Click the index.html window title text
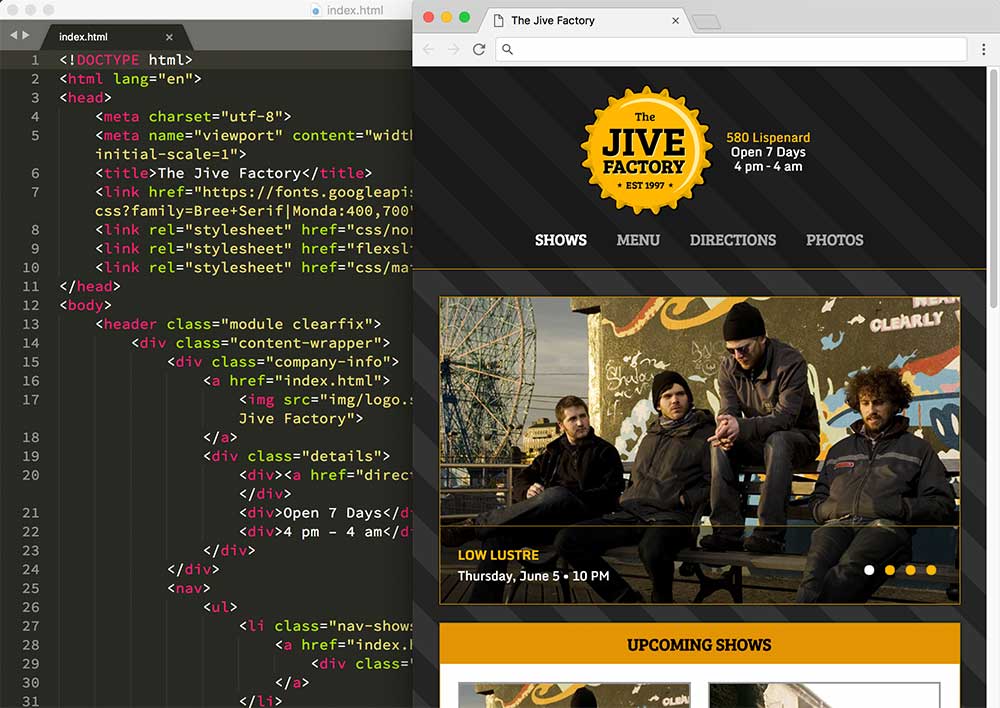Image resolution: width=1000 pixels, height=708 pixels. pyautogui.click(x=355, y=10)
